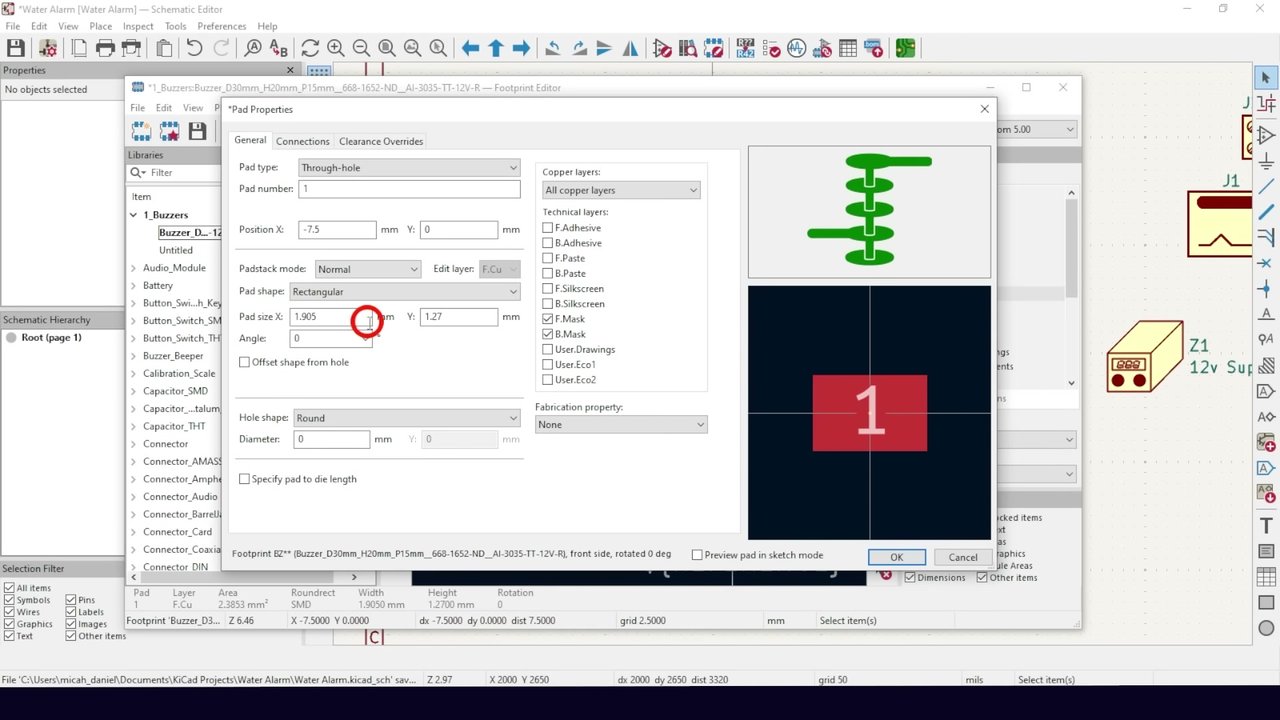Open the Pad type dropdown

[409, 168]
